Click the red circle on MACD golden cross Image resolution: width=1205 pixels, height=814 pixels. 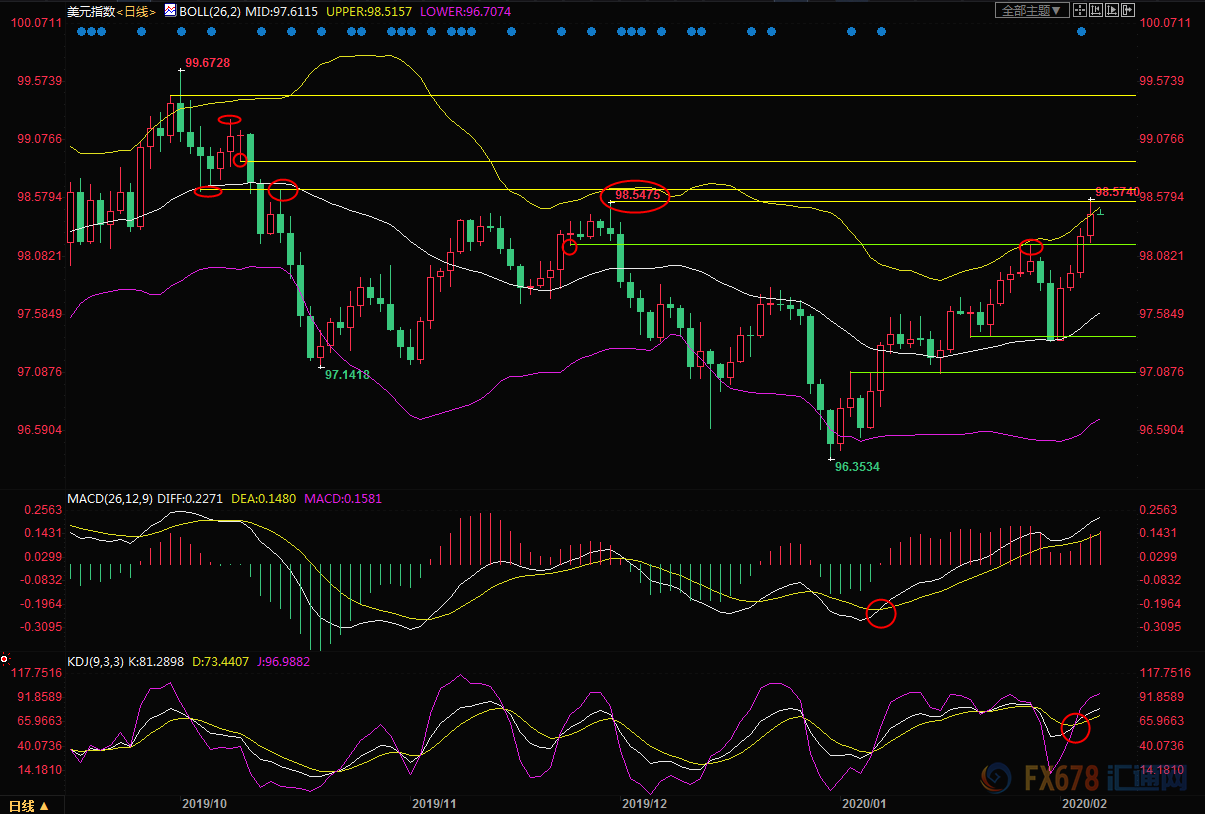[x=880, y=613]
